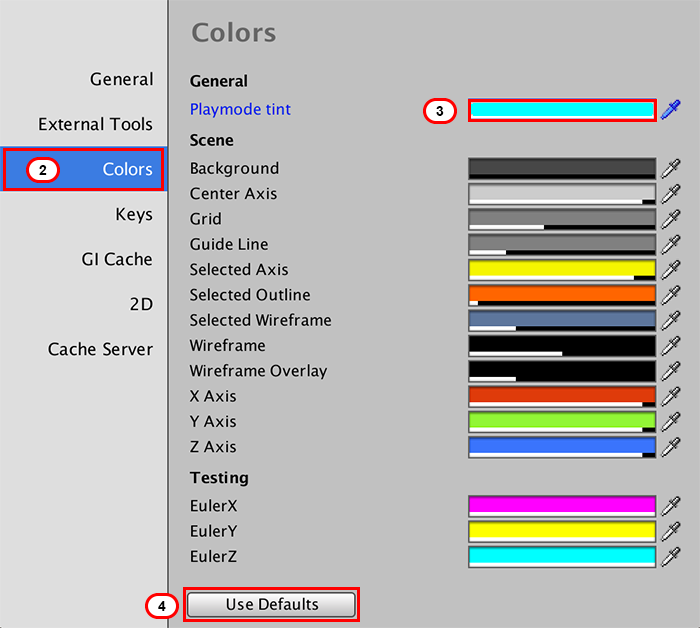Open the Background dark gray color swatch
The image size is (700, 628).
(x=562, y=169)
